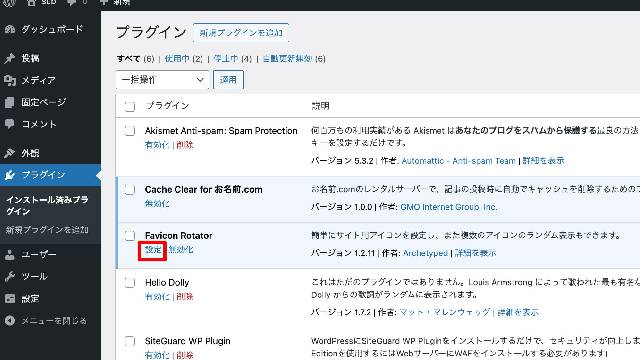Click the plus 新規 icon in admin bar
This screenshot has height=360, width=640.
[x=104, y=2]
